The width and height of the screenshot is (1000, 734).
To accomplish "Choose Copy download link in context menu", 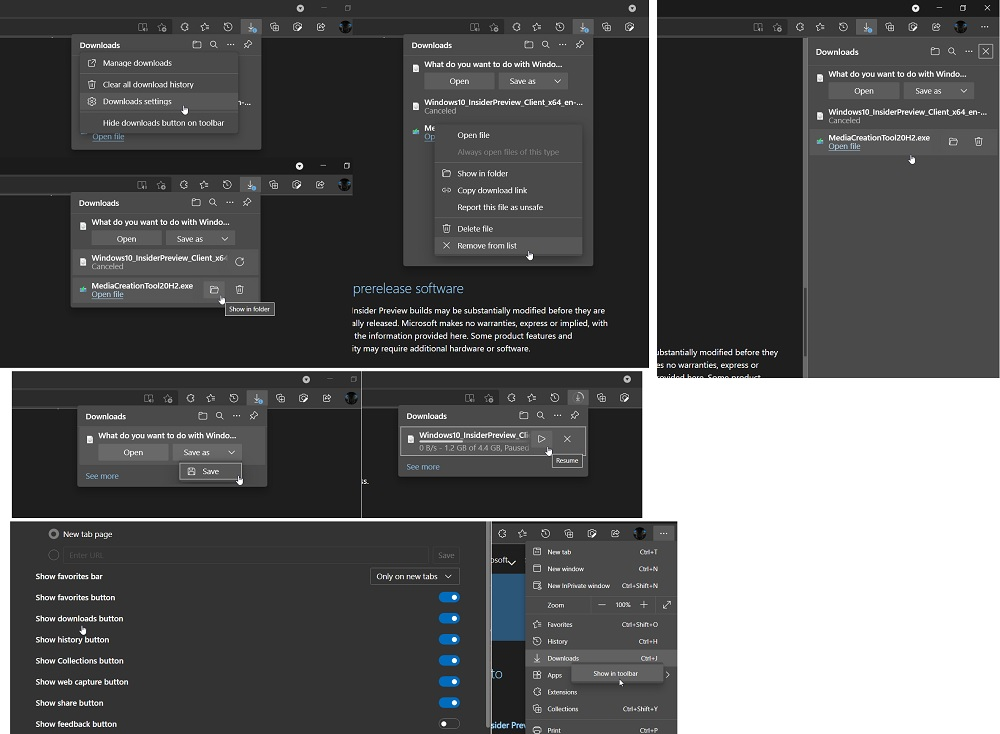I will (x=508, y=190).
